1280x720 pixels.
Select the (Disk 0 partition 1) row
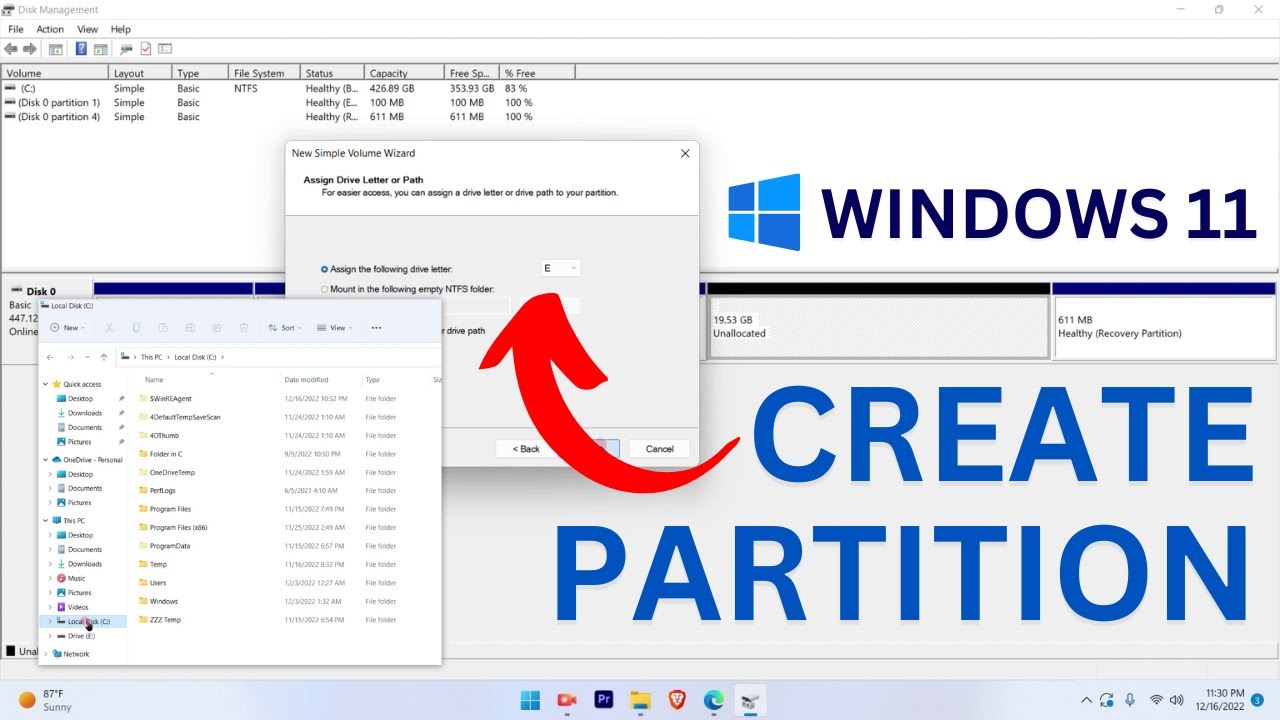[x=290, y=102]
